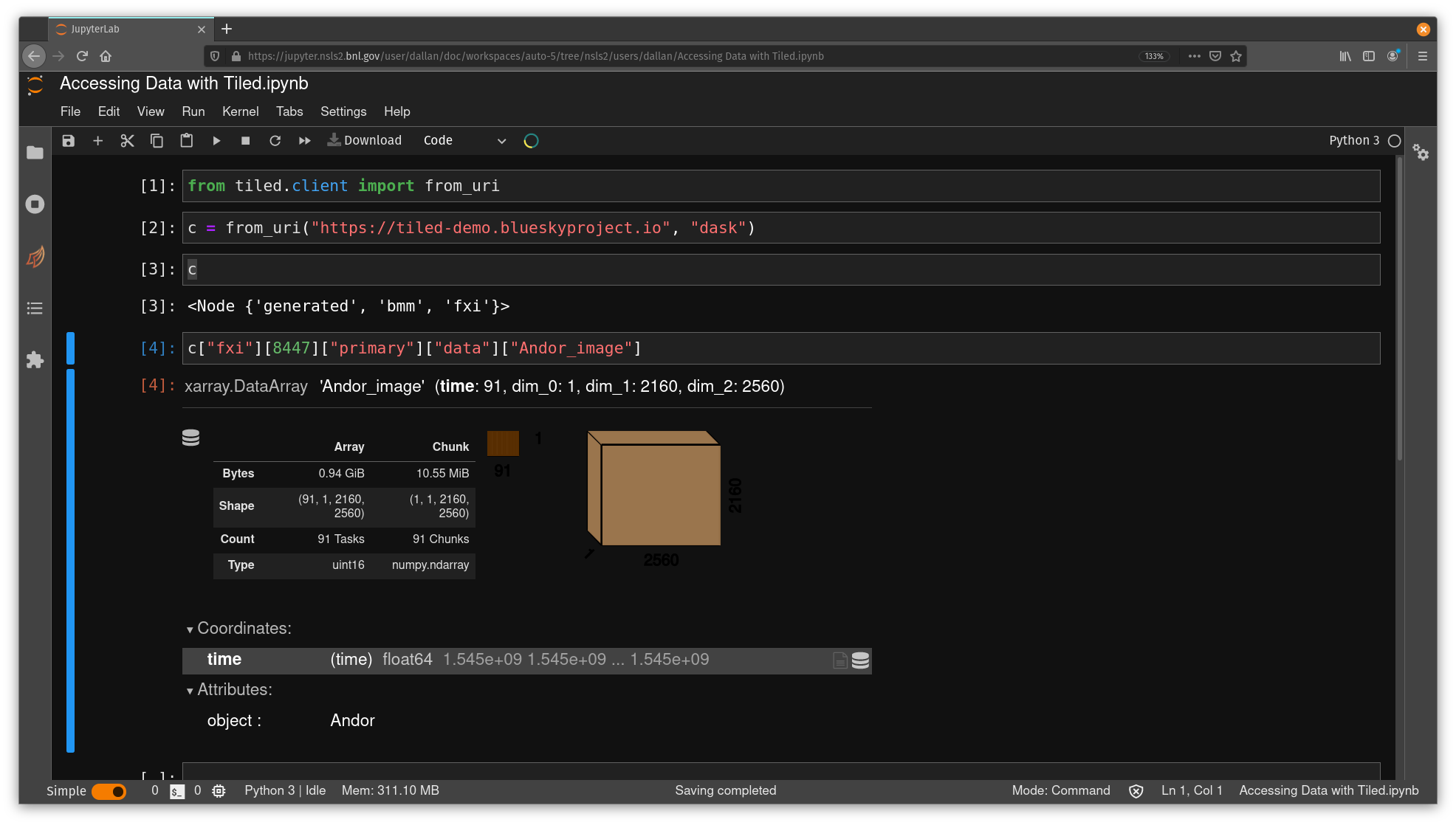The image size is (1456, 825).
Task: Open browser library icon
Action: pos(1345,56)
